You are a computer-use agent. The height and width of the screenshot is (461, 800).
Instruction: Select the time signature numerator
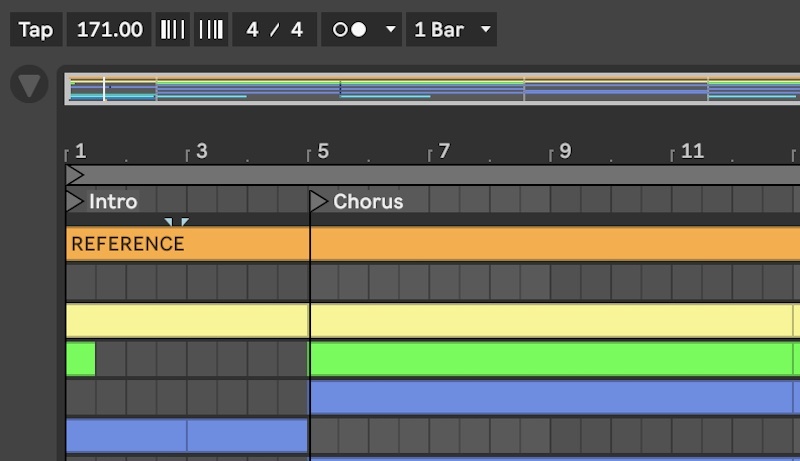(254, 29)
